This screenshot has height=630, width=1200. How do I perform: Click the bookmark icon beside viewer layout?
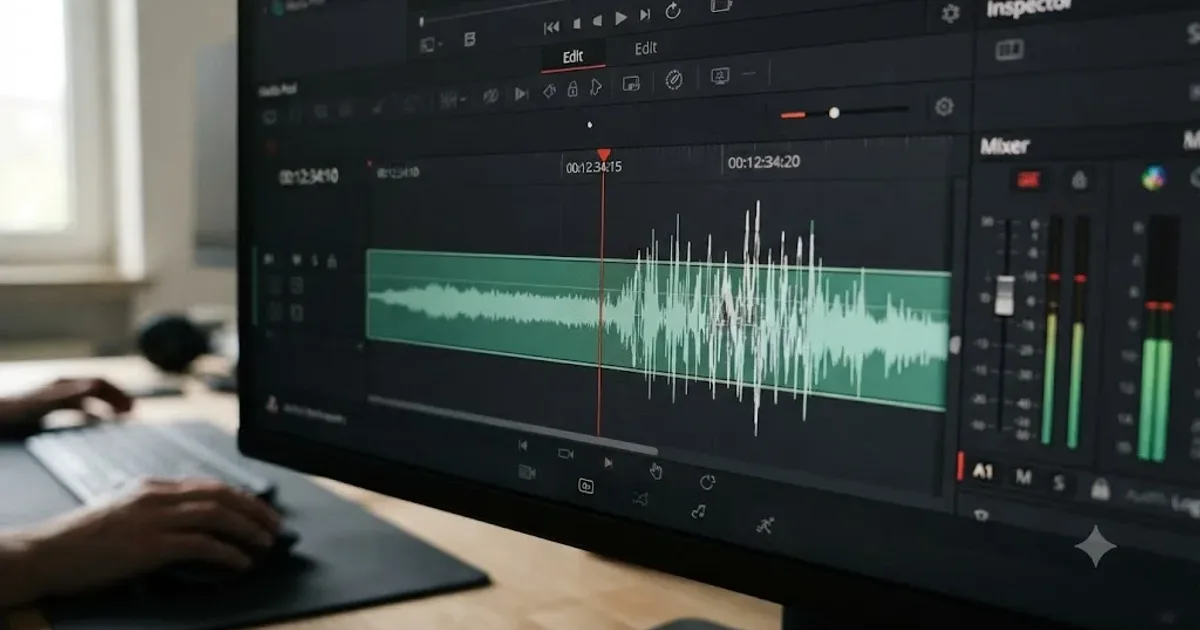[470, 41]
